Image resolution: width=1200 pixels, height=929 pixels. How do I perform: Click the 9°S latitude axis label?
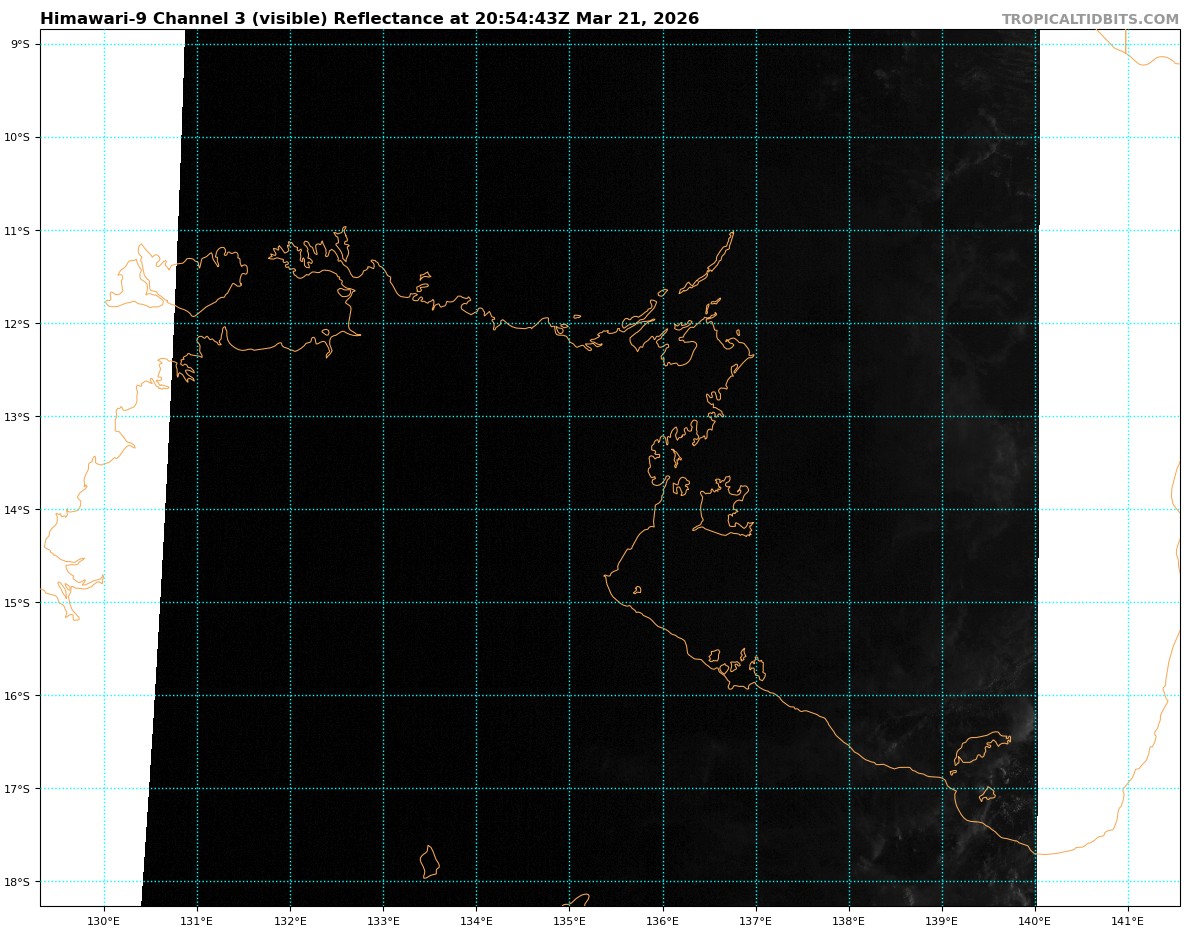pyautogui.click(x=20, y=44)
